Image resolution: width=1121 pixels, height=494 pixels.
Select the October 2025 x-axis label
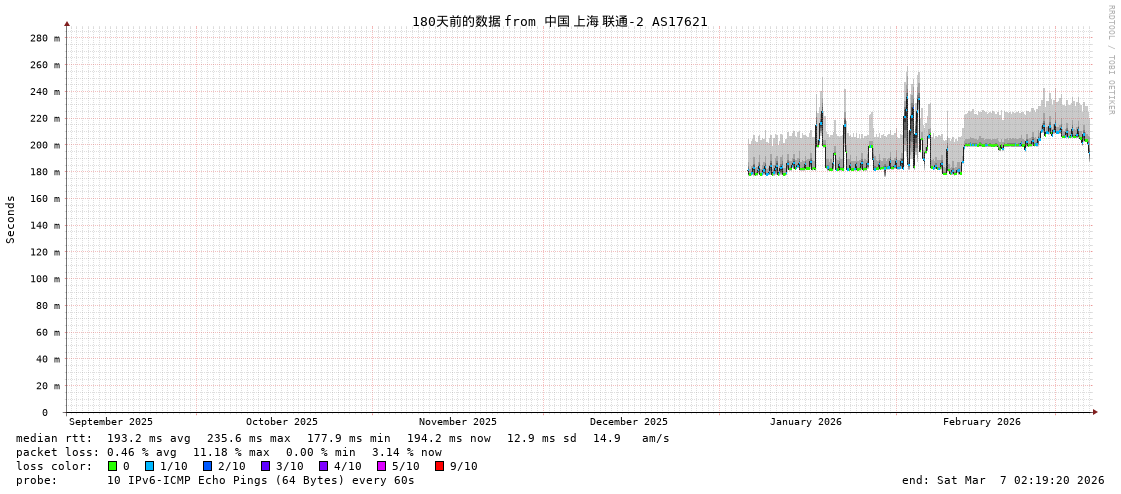pyautogui.click(x=281, y=422)
